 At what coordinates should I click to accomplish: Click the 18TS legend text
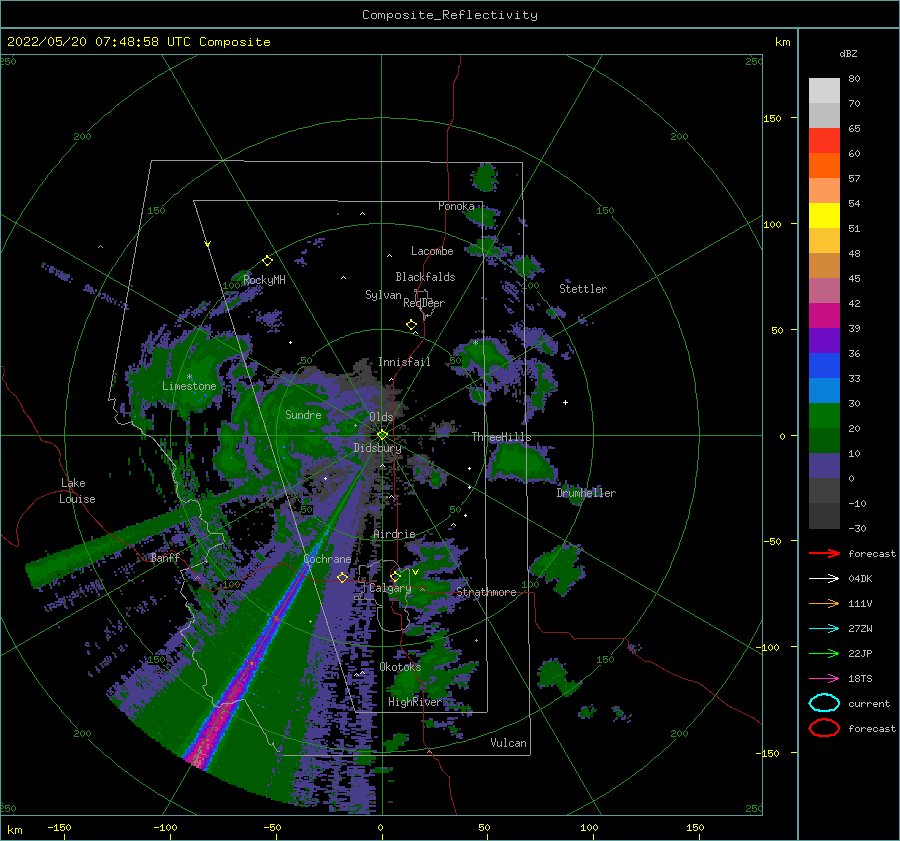tap(860, 679)
